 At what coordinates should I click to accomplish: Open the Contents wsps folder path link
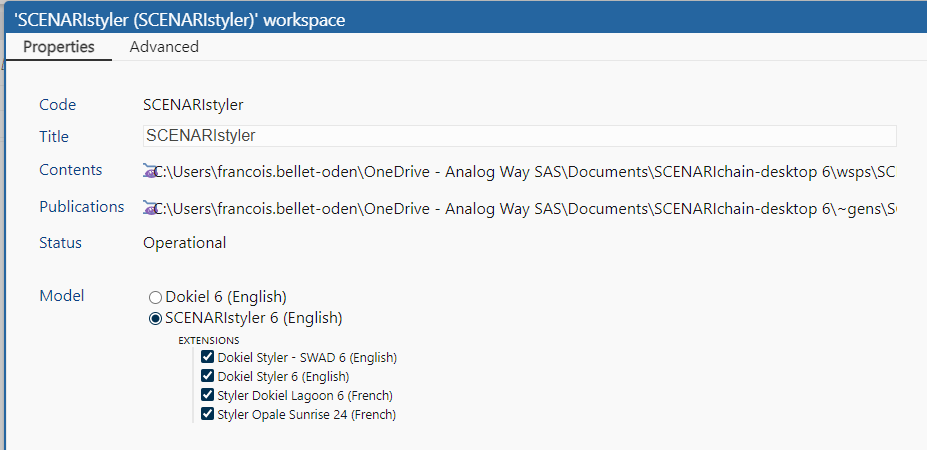pos(525,173)
